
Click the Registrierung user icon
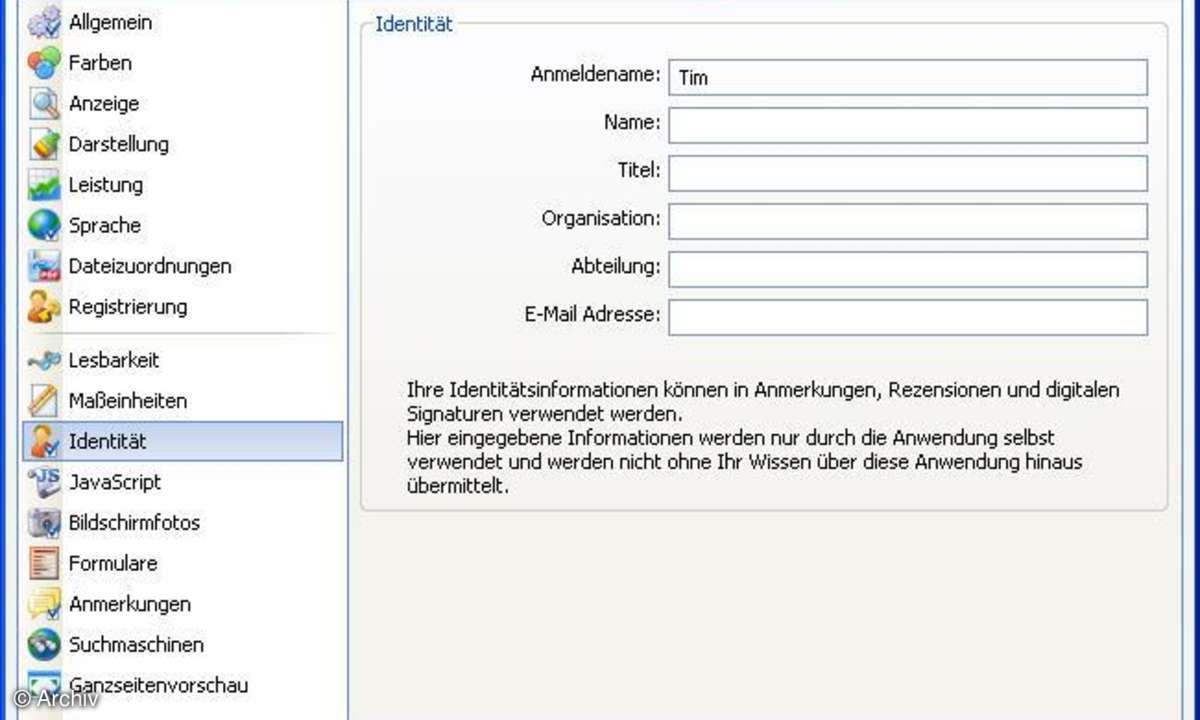point(44,307)
